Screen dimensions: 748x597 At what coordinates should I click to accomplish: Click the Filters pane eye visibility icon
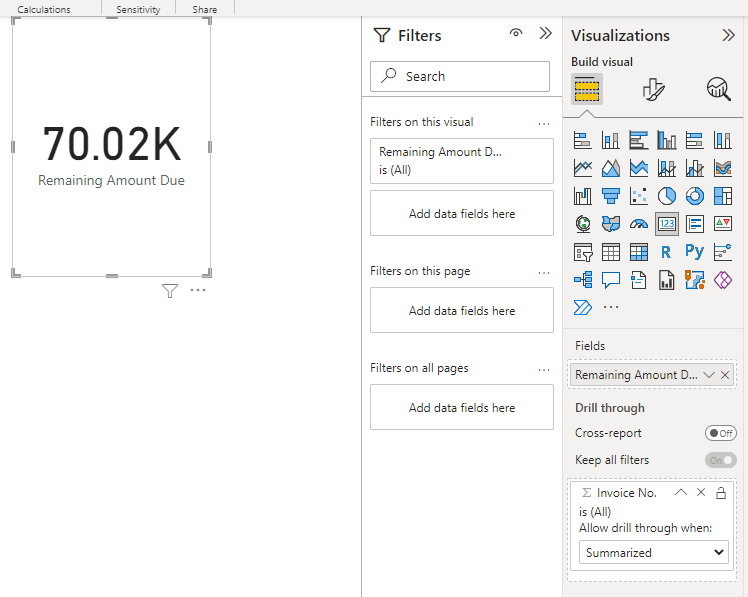(516, 33)
